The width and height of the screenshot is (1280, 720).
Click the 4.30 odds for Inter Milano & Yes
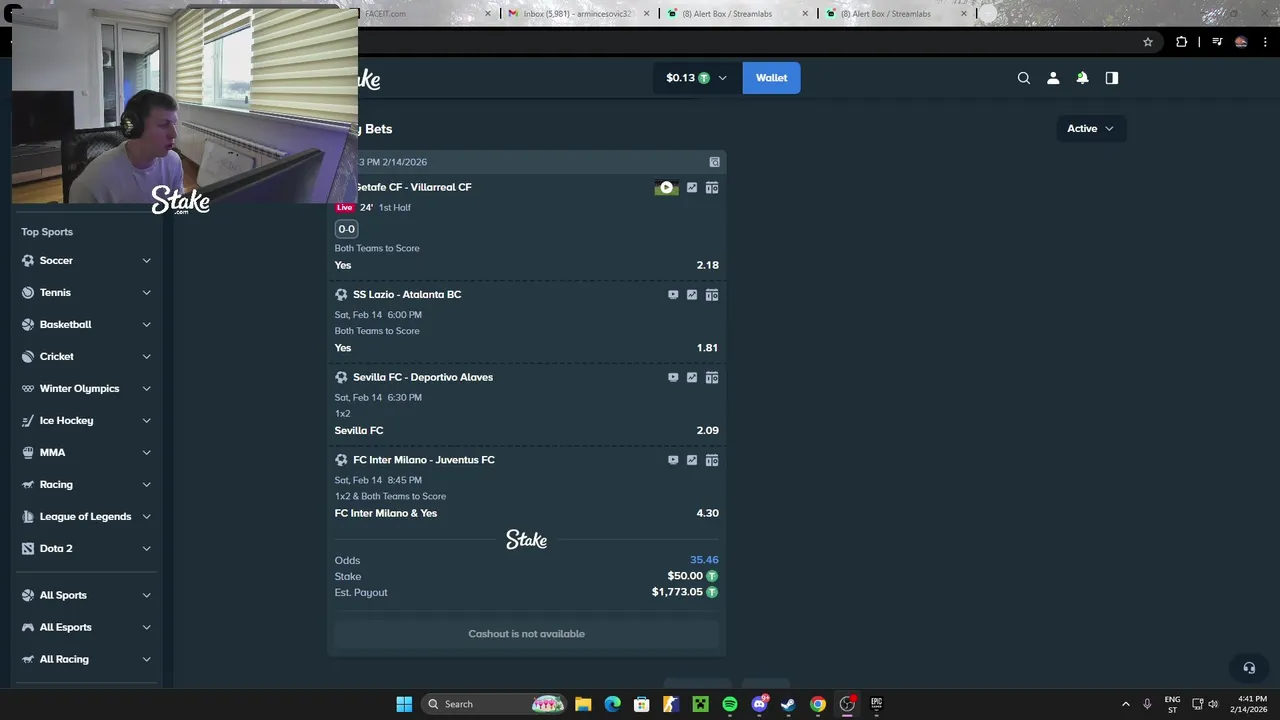[x=707, y=513]
